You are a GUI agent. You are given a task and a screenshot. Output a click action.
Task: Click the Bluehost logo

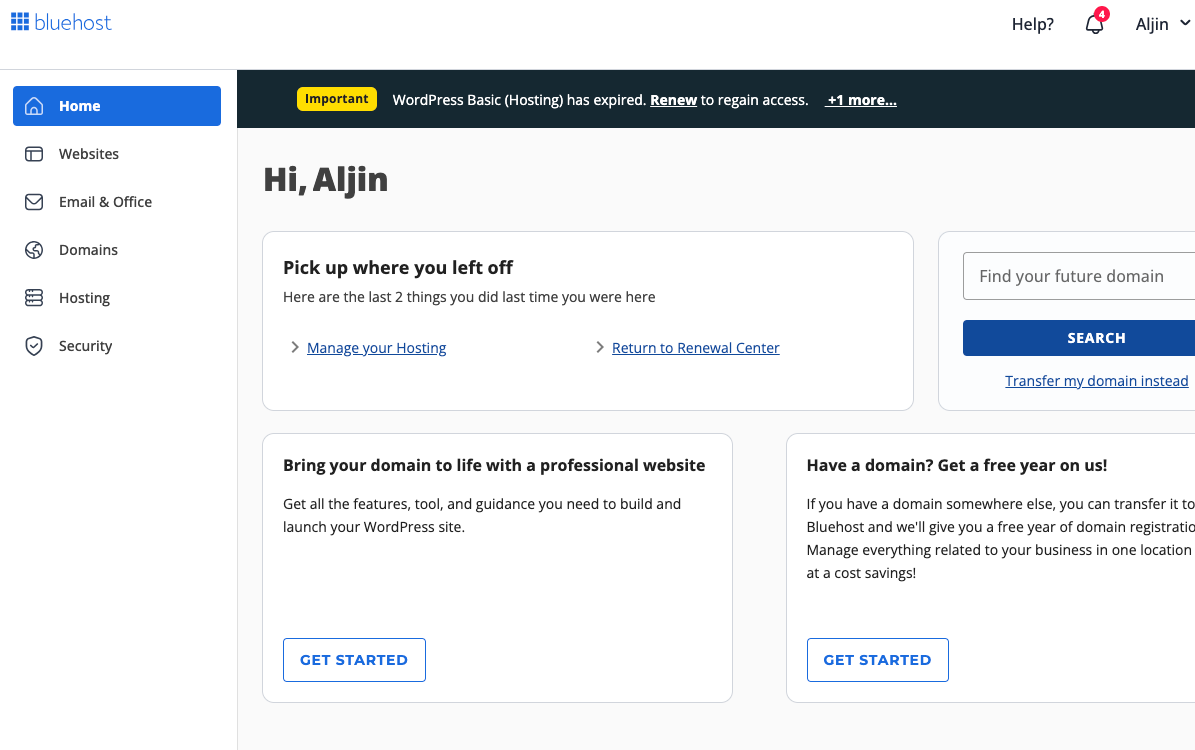pyautogui.click(x=61, y=22)
